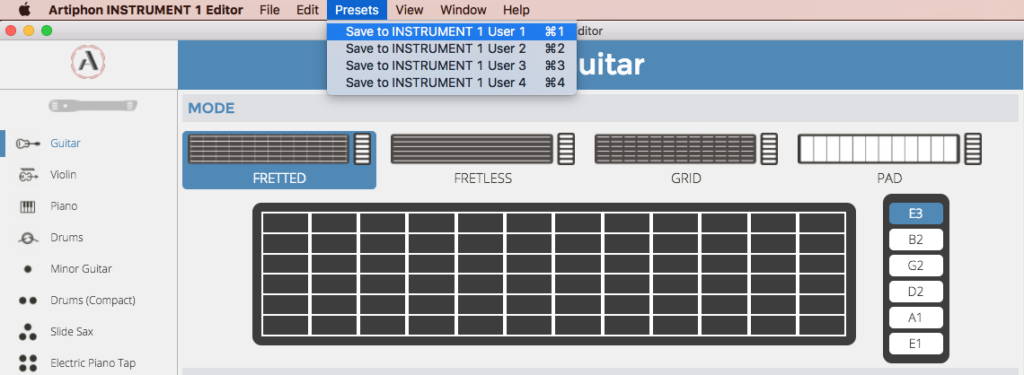Pick the Piano keyboard icon in sidebar
The image size is (1024, 375).
point(27,206)
